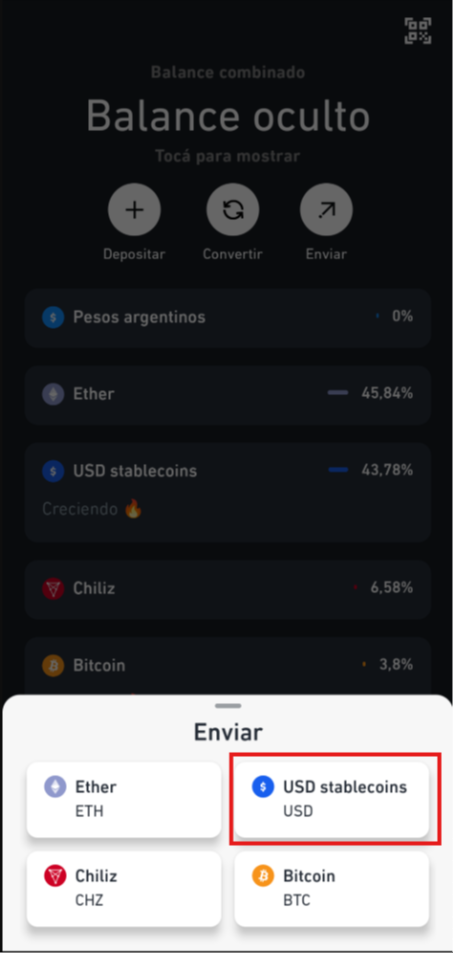Tap the Convertir refresh arrows icon

[x=233, y=210]
